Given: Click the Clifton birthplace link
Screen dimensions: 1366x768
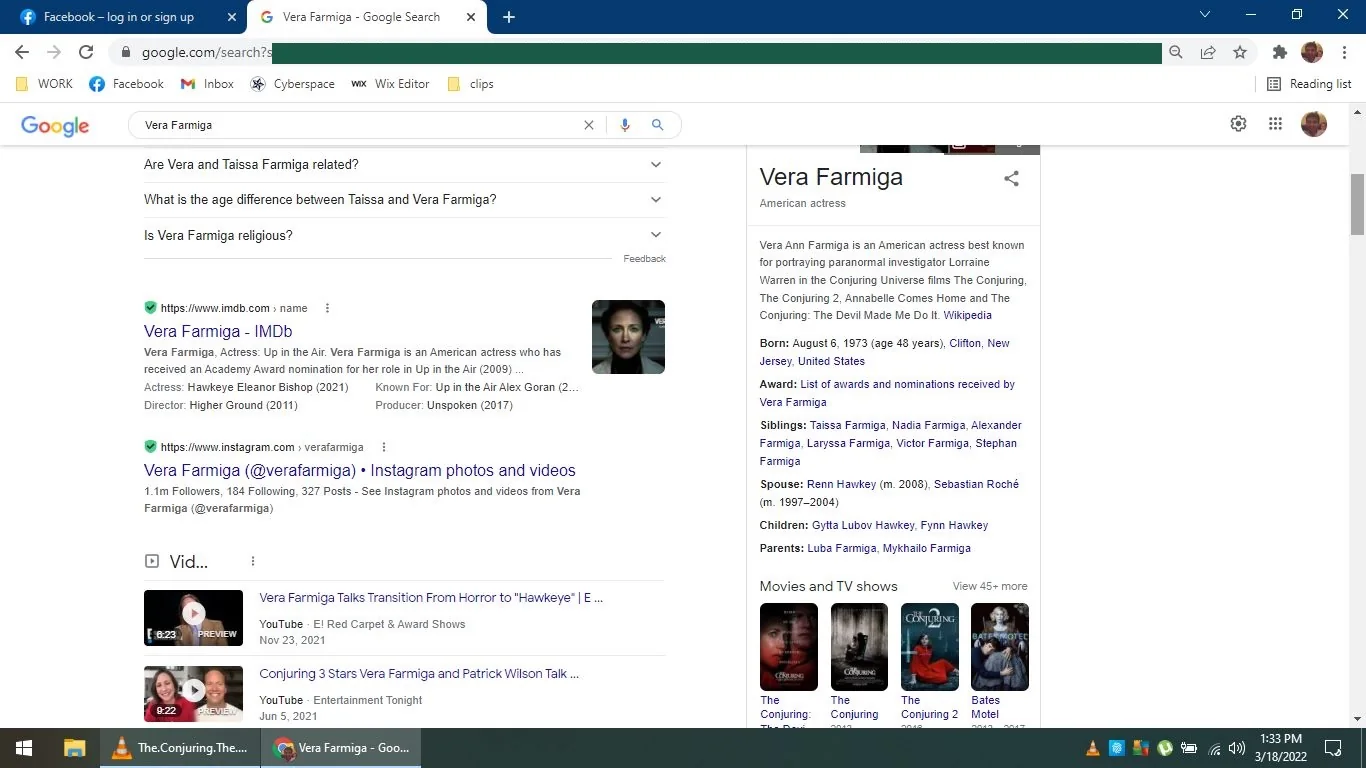Looking at the screenshot, I should point(965,344).
